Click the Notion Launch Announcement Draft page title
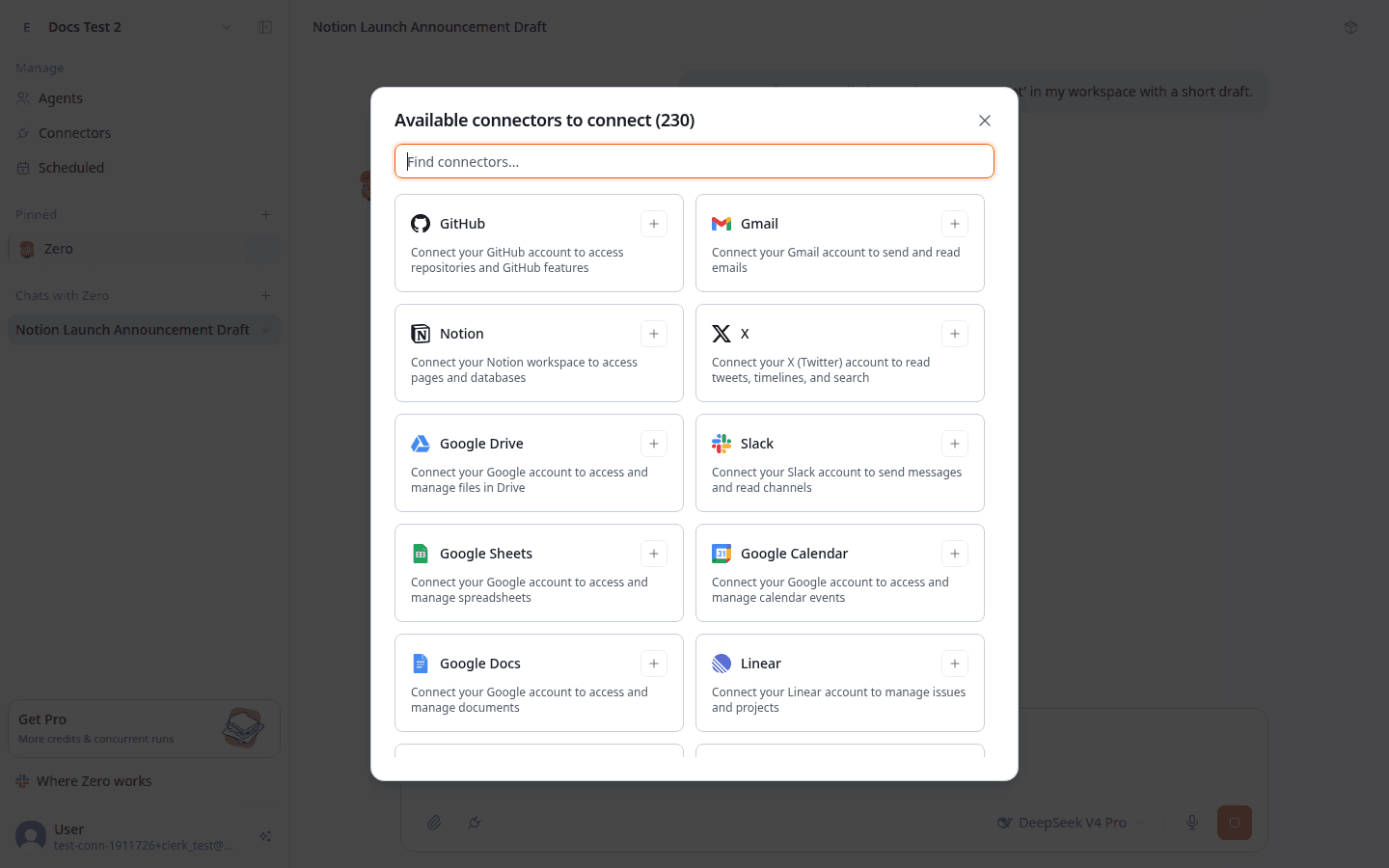 (429, 27)
